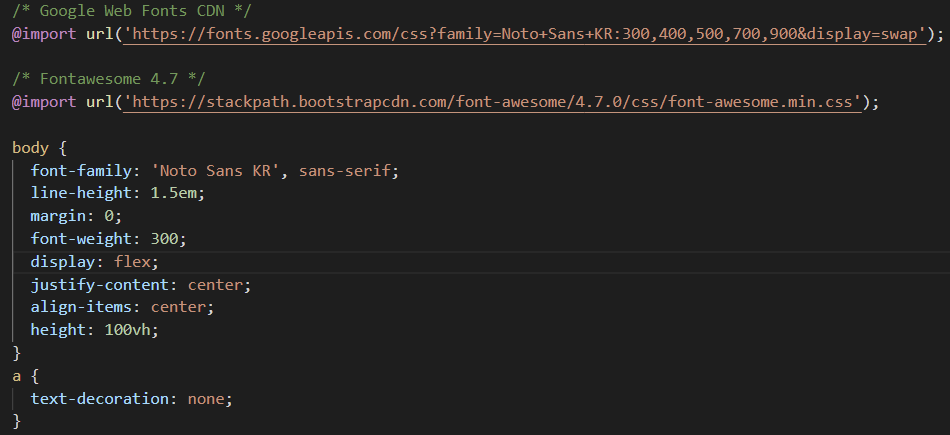Click the none value of text-decoration
Viewport: 950px width, 435px height.
pos(206,399)
